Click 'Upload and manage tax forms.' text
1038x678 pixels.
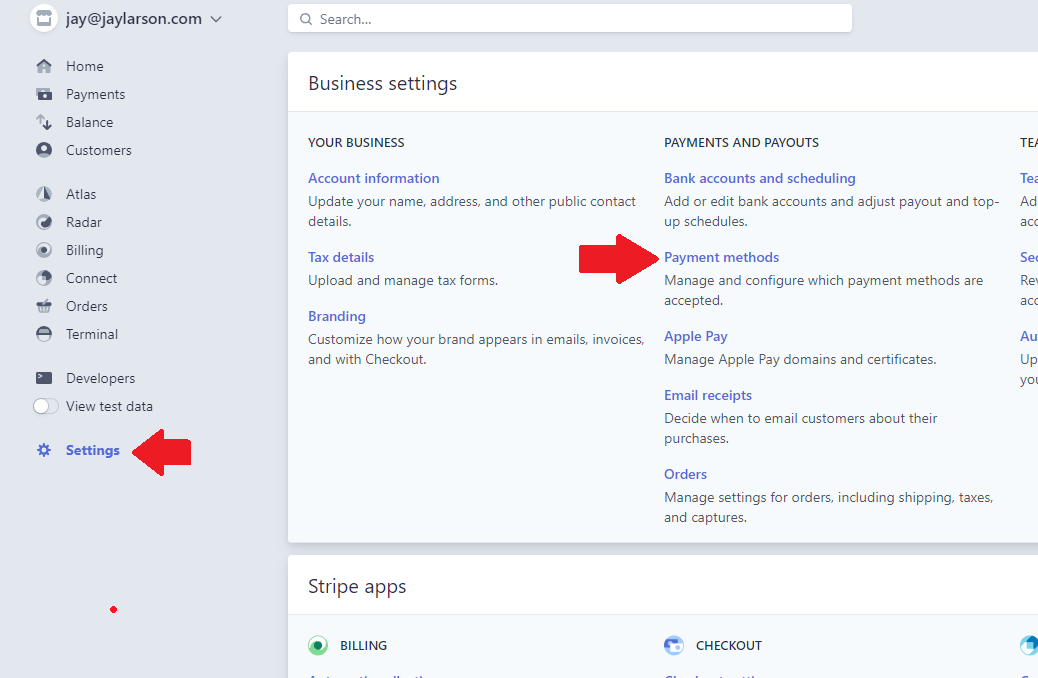click(x=402, y=281)
